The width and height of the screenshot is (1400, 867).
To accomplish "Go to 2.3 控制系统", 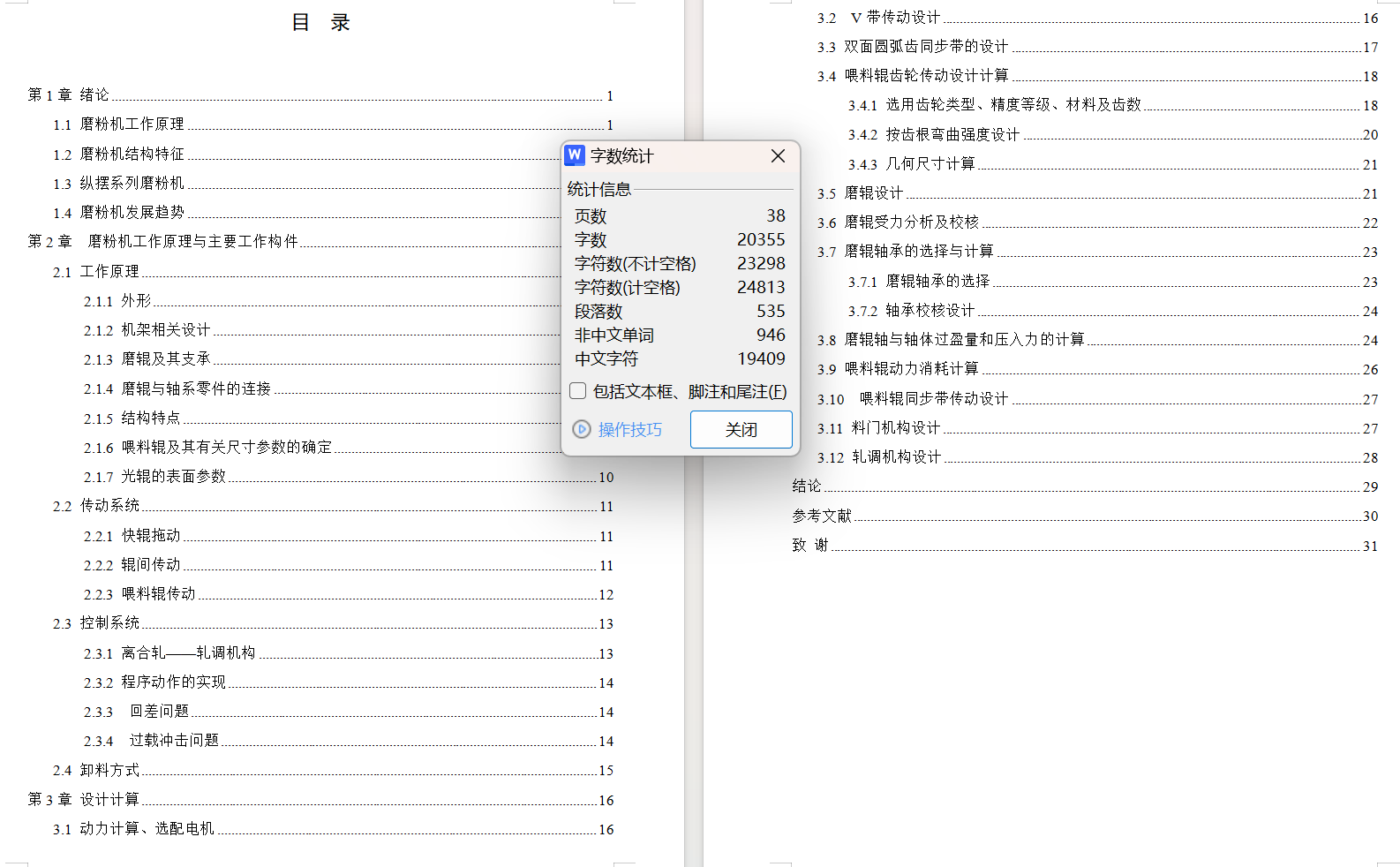I will [x=333, y=623].
